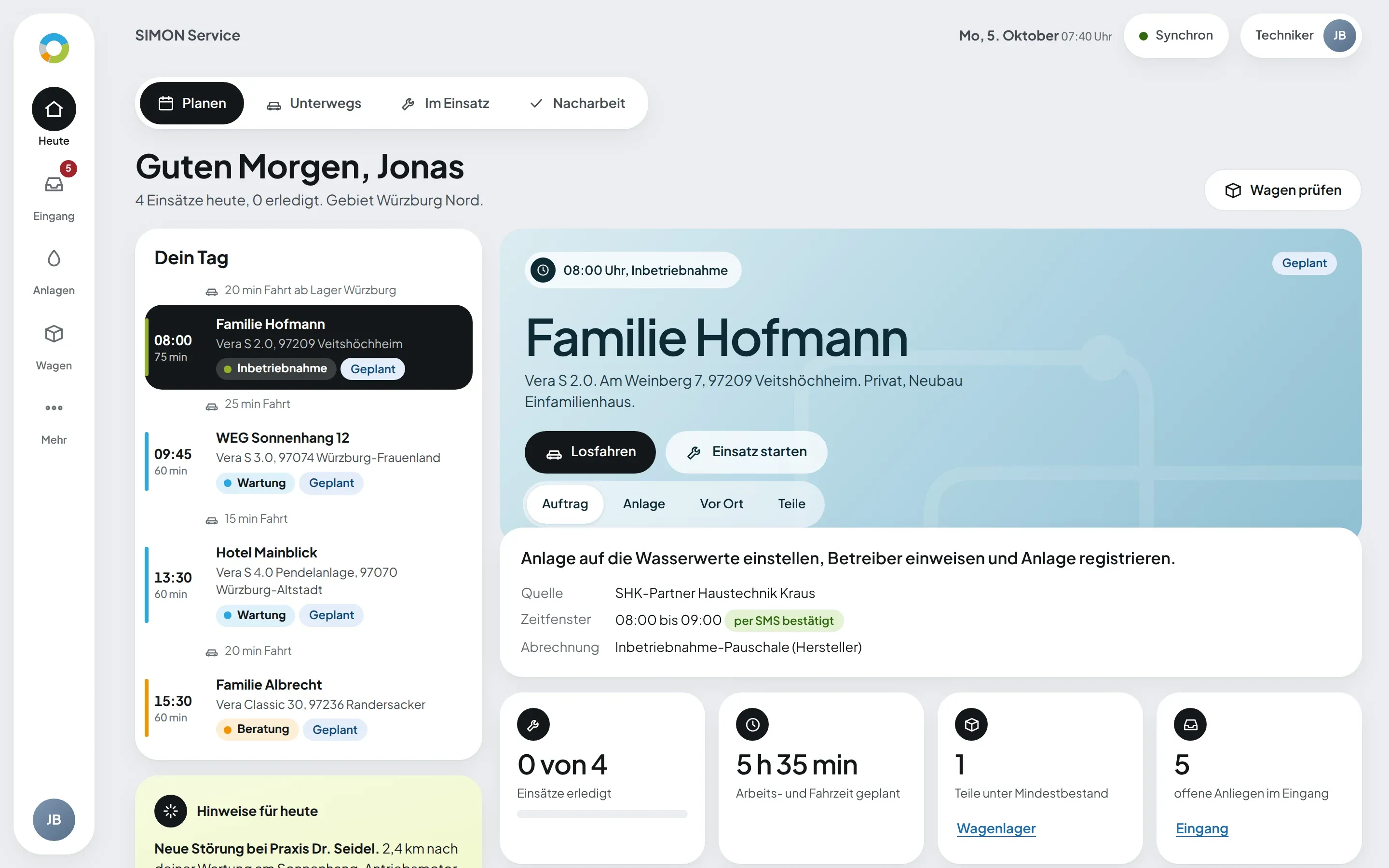Click the wrench icon on Einsätze erledigt card
The image size is (1389, 868).
click(x=533, y=724)
